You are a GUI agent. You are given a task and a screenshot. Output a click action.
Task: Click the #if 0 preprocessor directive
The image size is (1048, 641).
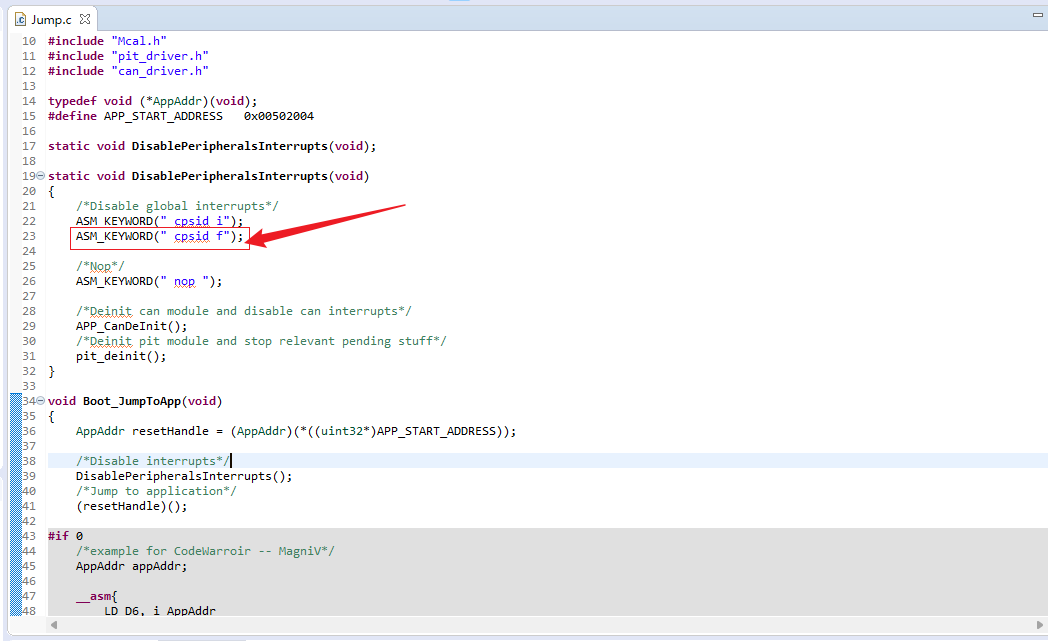pos(62,535)
